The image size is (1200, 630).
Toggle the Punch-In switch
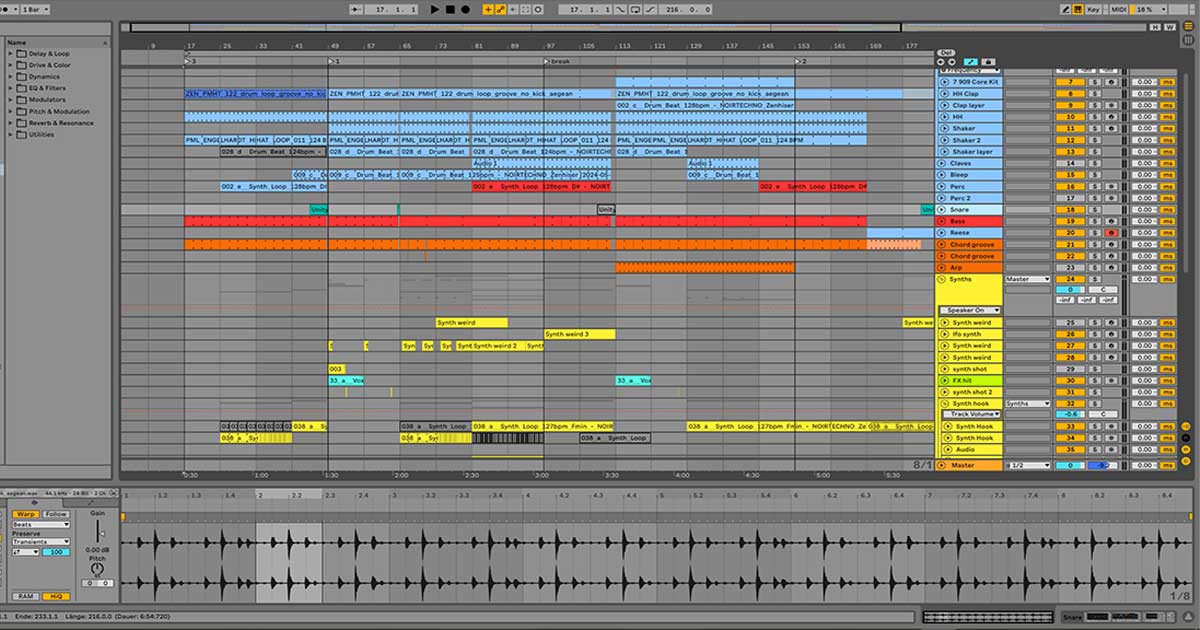click(621, 9)
